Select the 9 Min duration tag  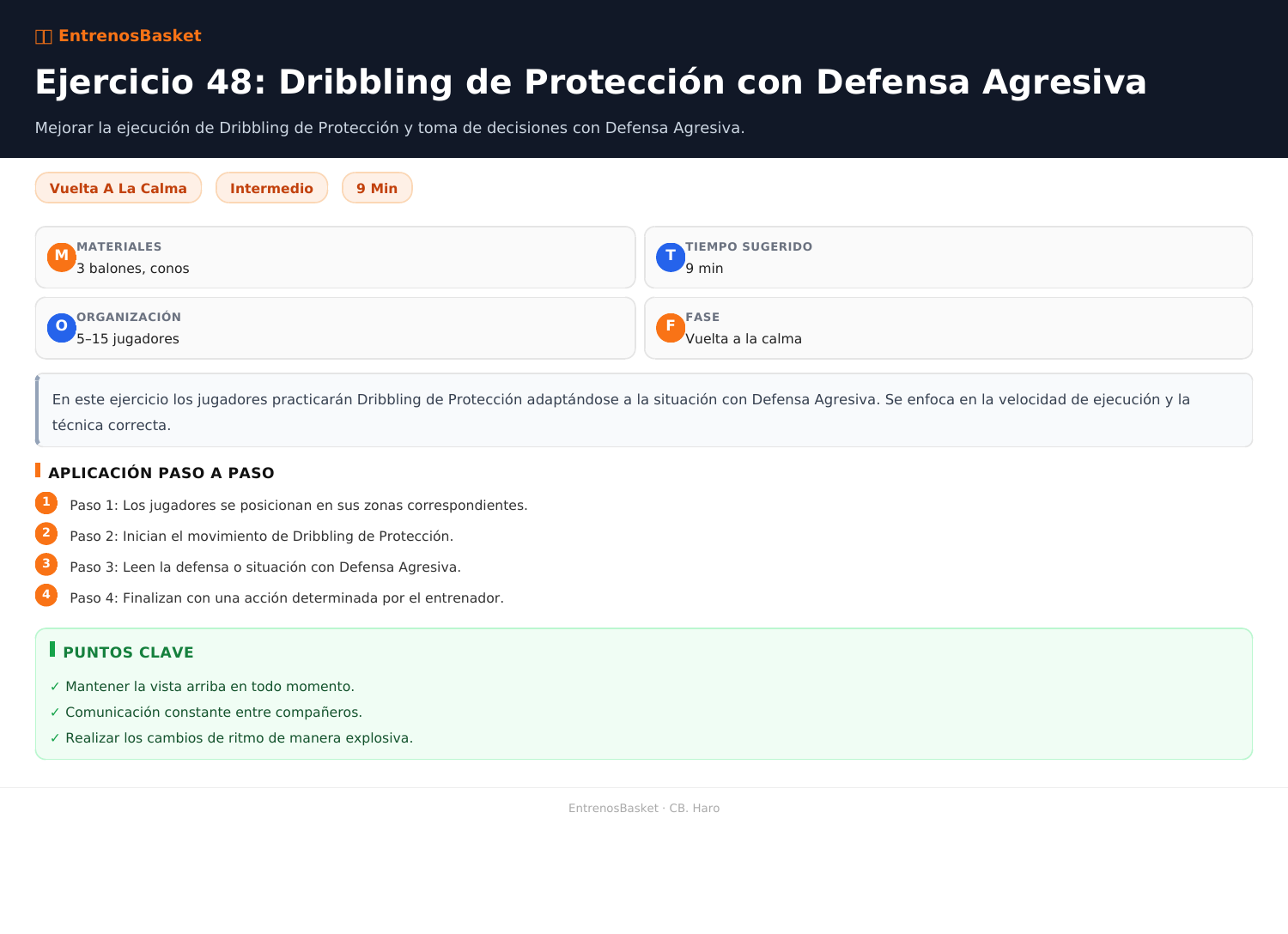pos(377,188)
